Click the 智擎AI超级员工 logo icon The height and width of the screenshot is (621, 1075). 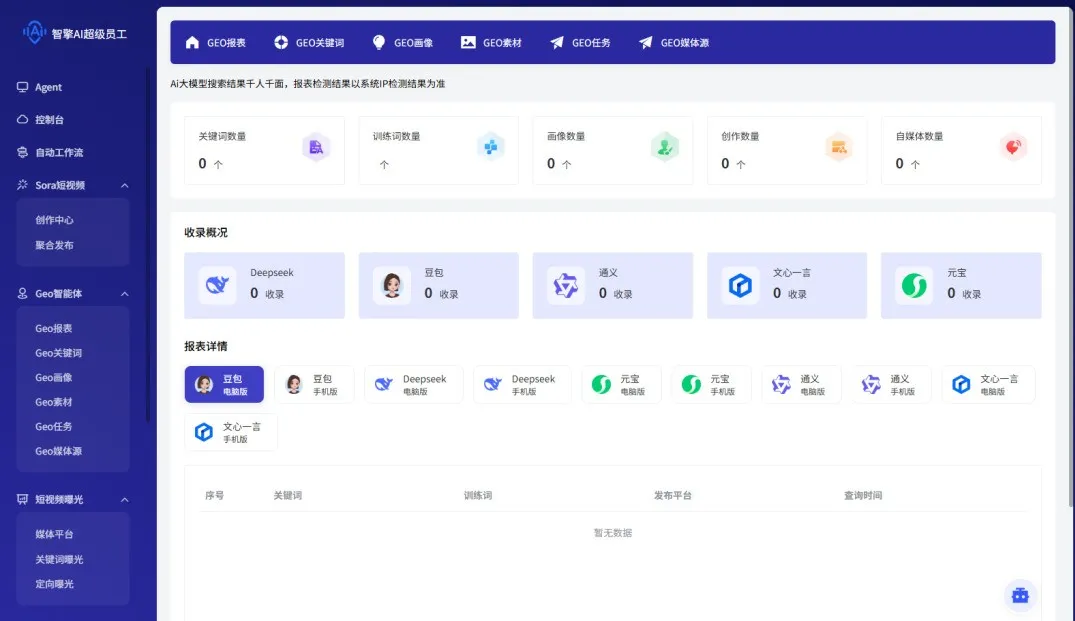(35, 33)
